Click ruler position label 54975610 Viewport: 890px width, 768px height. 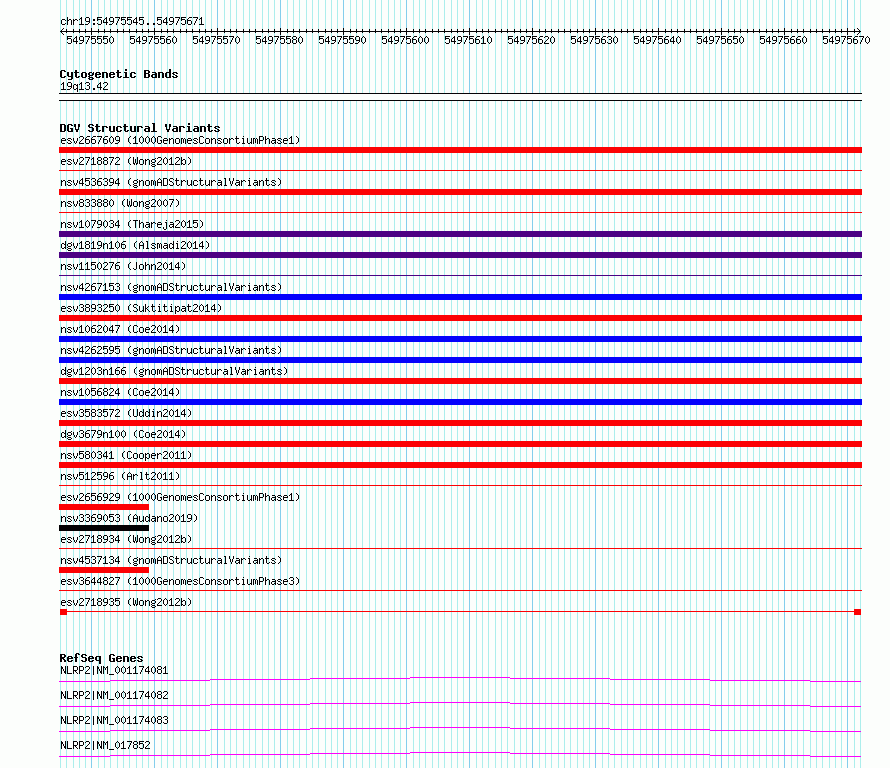click(468, 40)
